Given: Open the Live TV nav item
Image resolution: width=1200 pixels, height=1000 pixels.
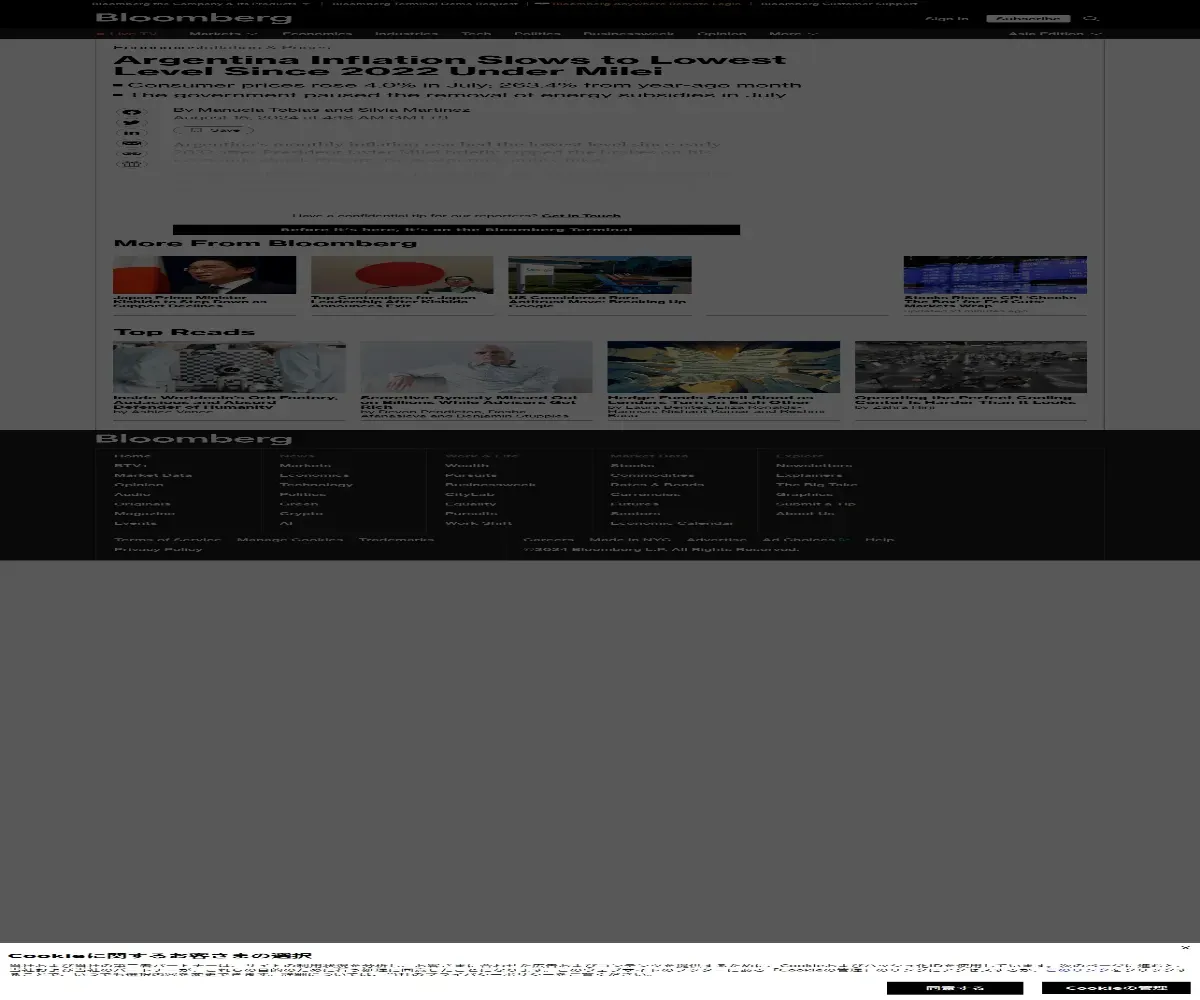Looking at the screenshot, I should point(126,34).
